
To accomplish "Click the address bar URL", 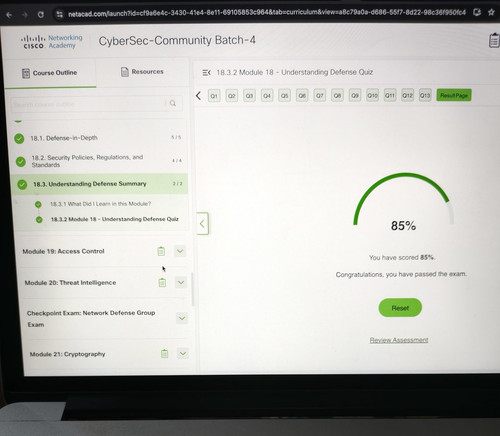I will coord(267,14).
